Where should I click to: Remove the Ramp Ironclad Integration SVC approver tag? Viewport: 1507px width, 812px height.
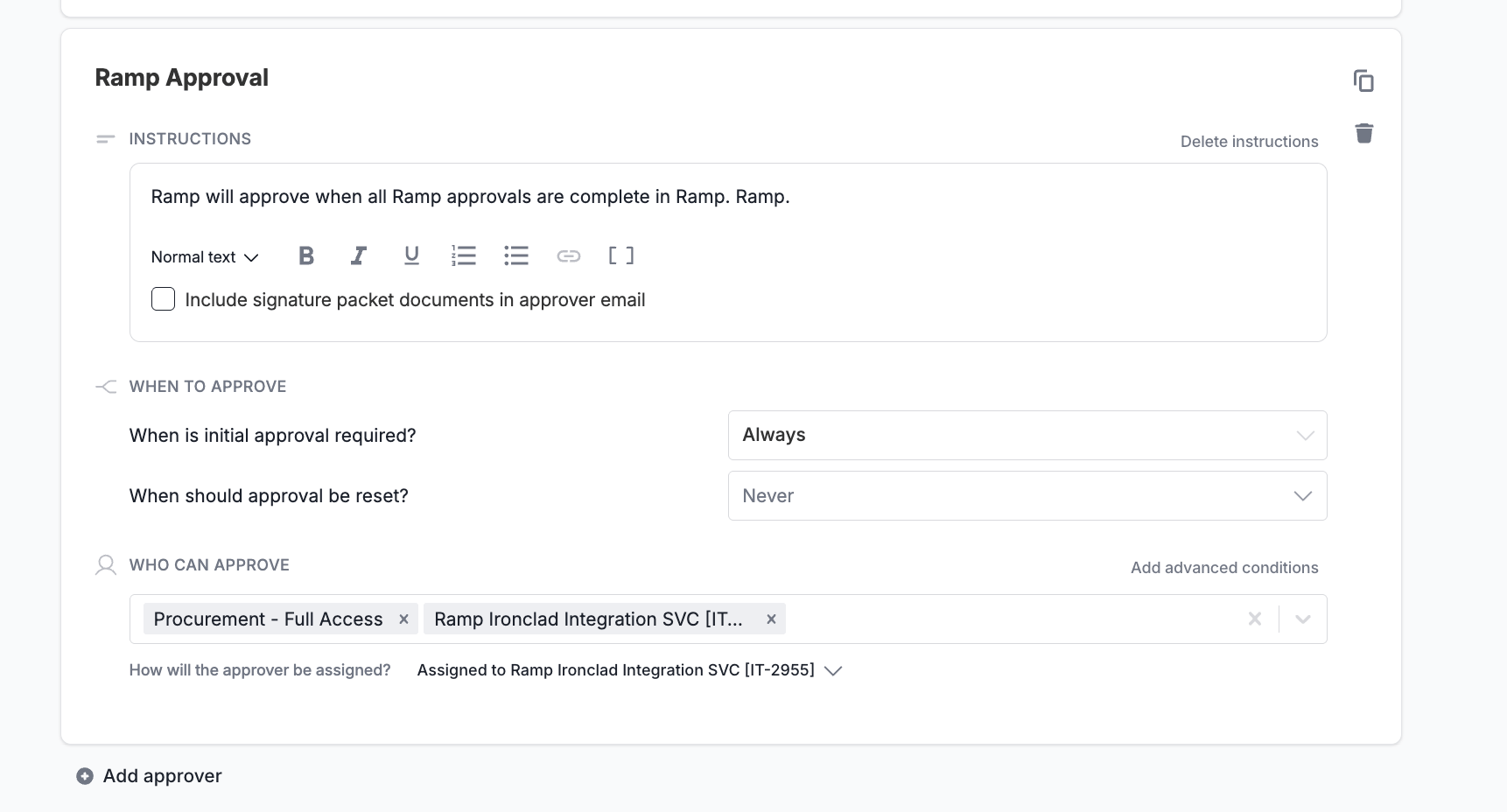coord(771,619)
